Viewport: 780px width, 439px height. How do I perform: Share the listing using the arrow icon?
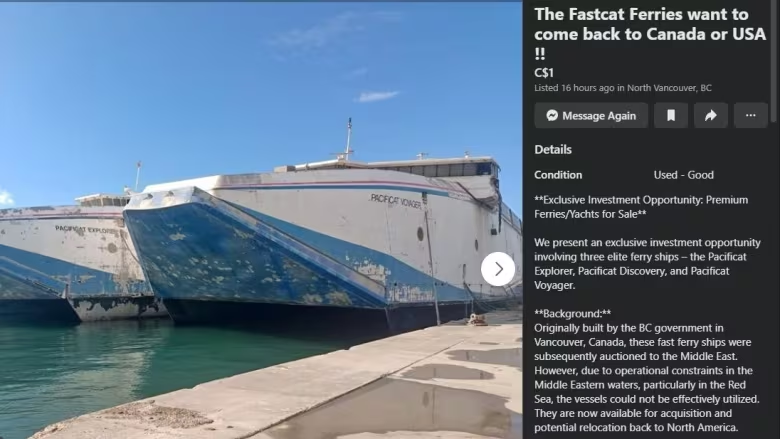pos(710,115)
